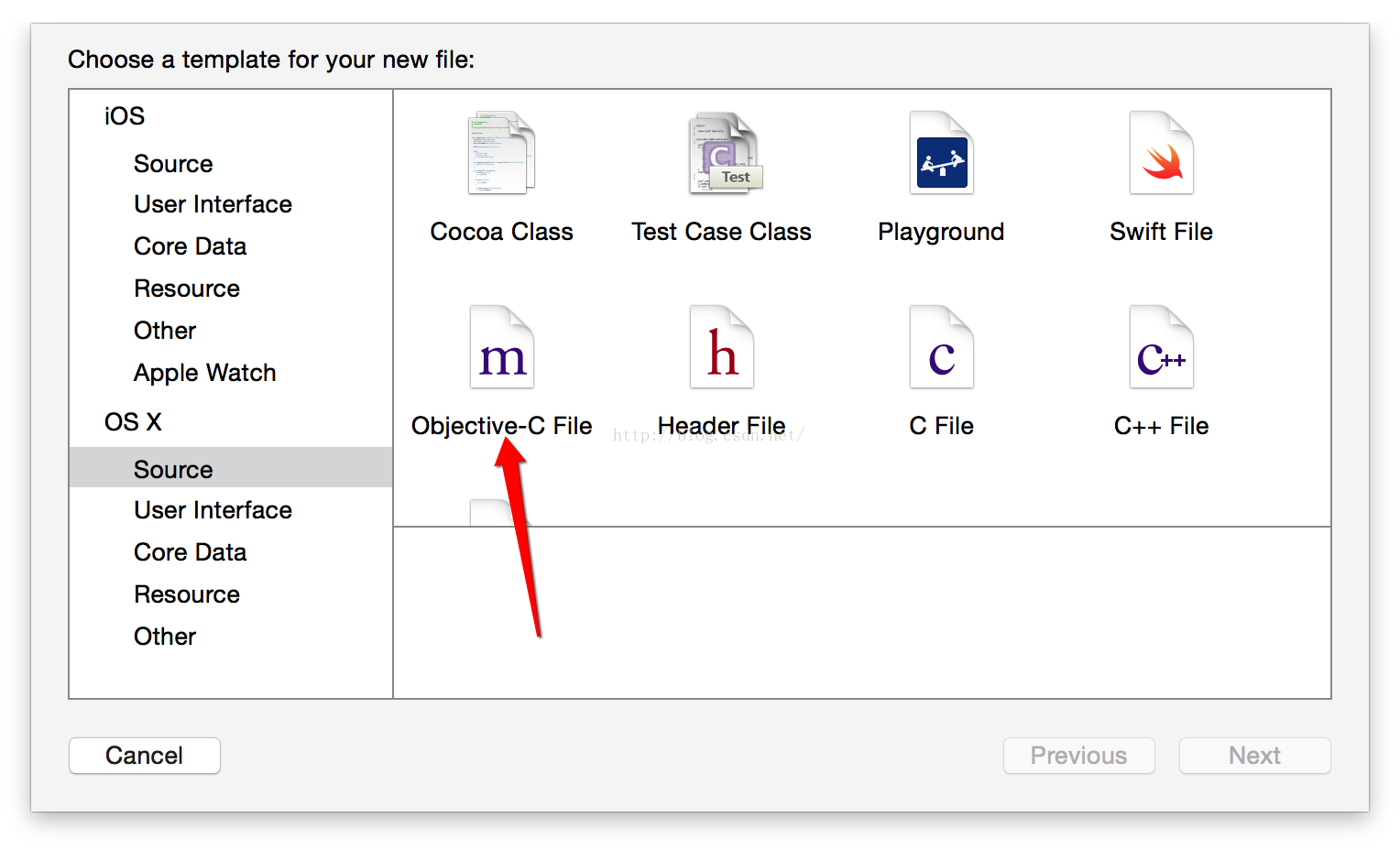This screenshot has width=1400, height=850.
Task: Select the Test Case Class template icon
Action: coord(726,153)
